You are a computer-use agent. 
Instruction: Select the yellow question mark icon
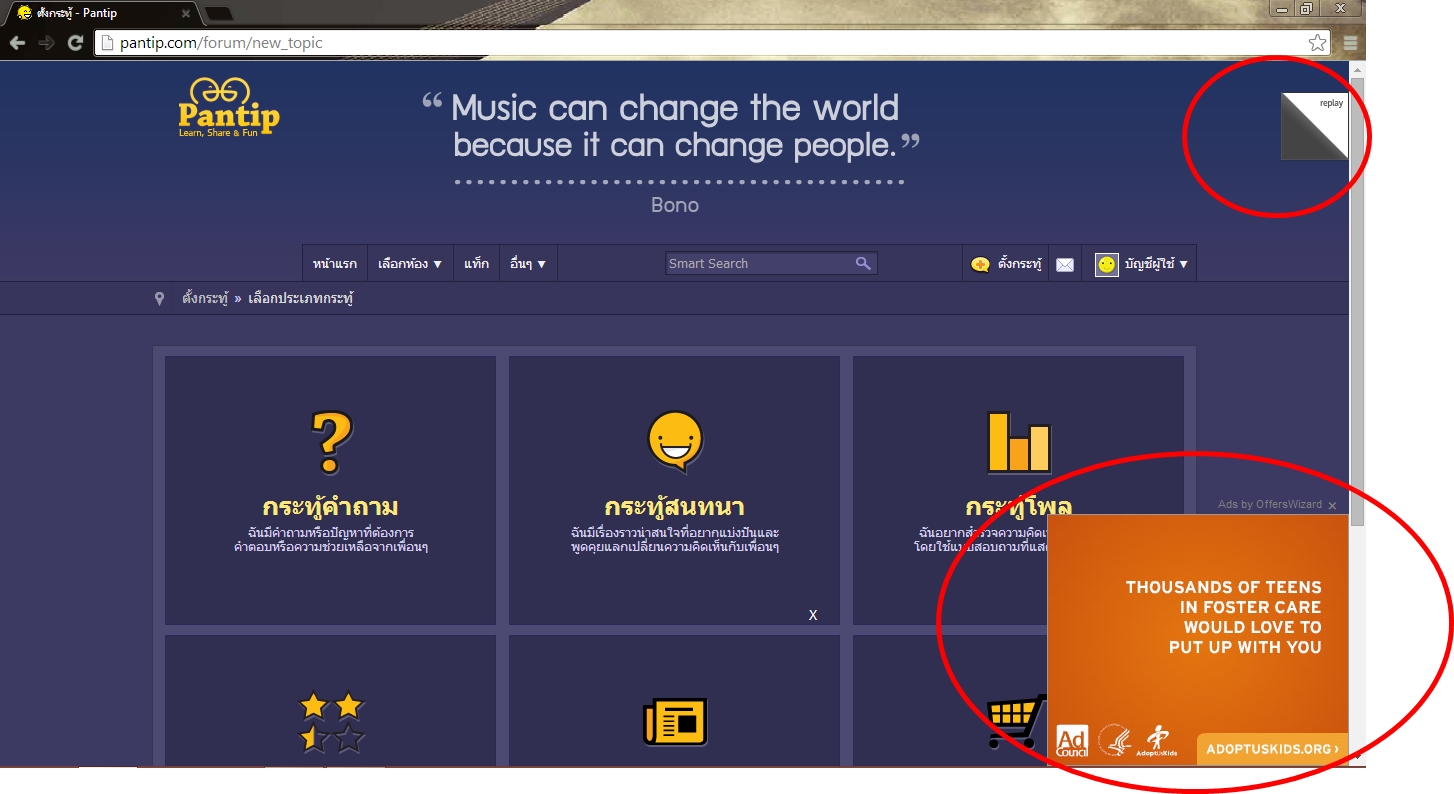coord(330,444)
